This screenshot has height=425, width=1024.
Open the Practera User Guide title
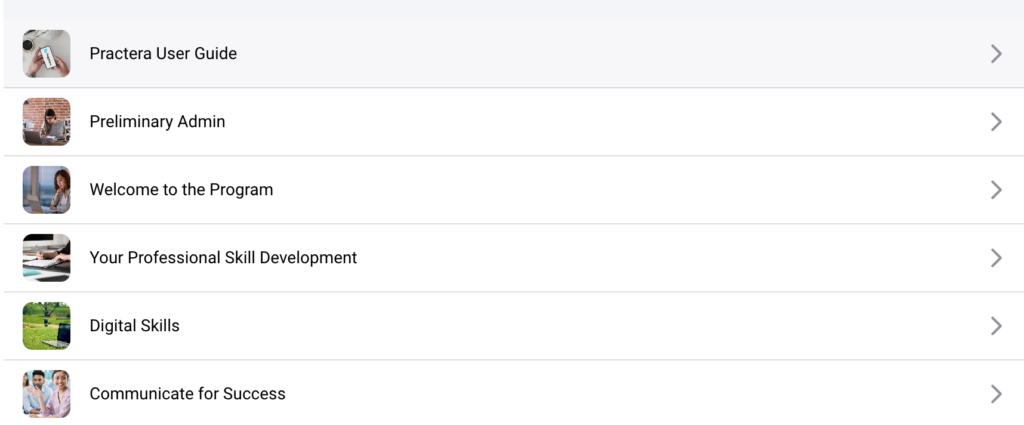click(x=163, y=54)
